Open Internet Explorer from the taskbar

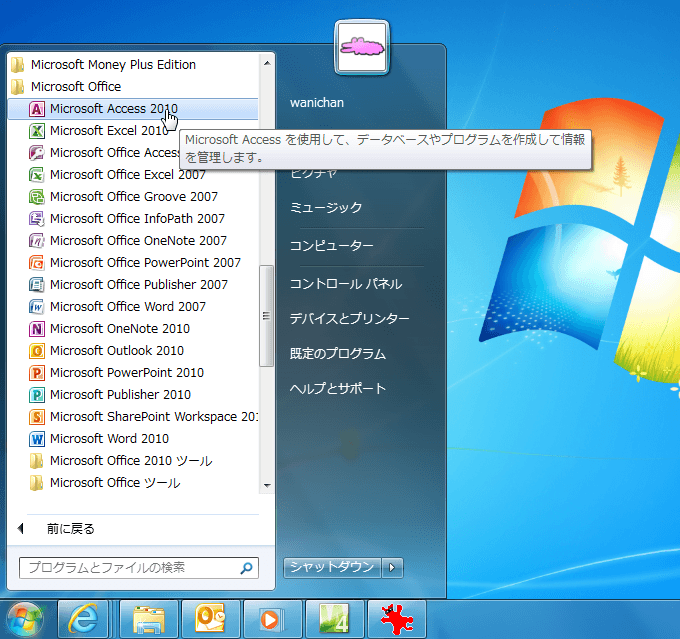pyautogui.click(x=83, y=619)
